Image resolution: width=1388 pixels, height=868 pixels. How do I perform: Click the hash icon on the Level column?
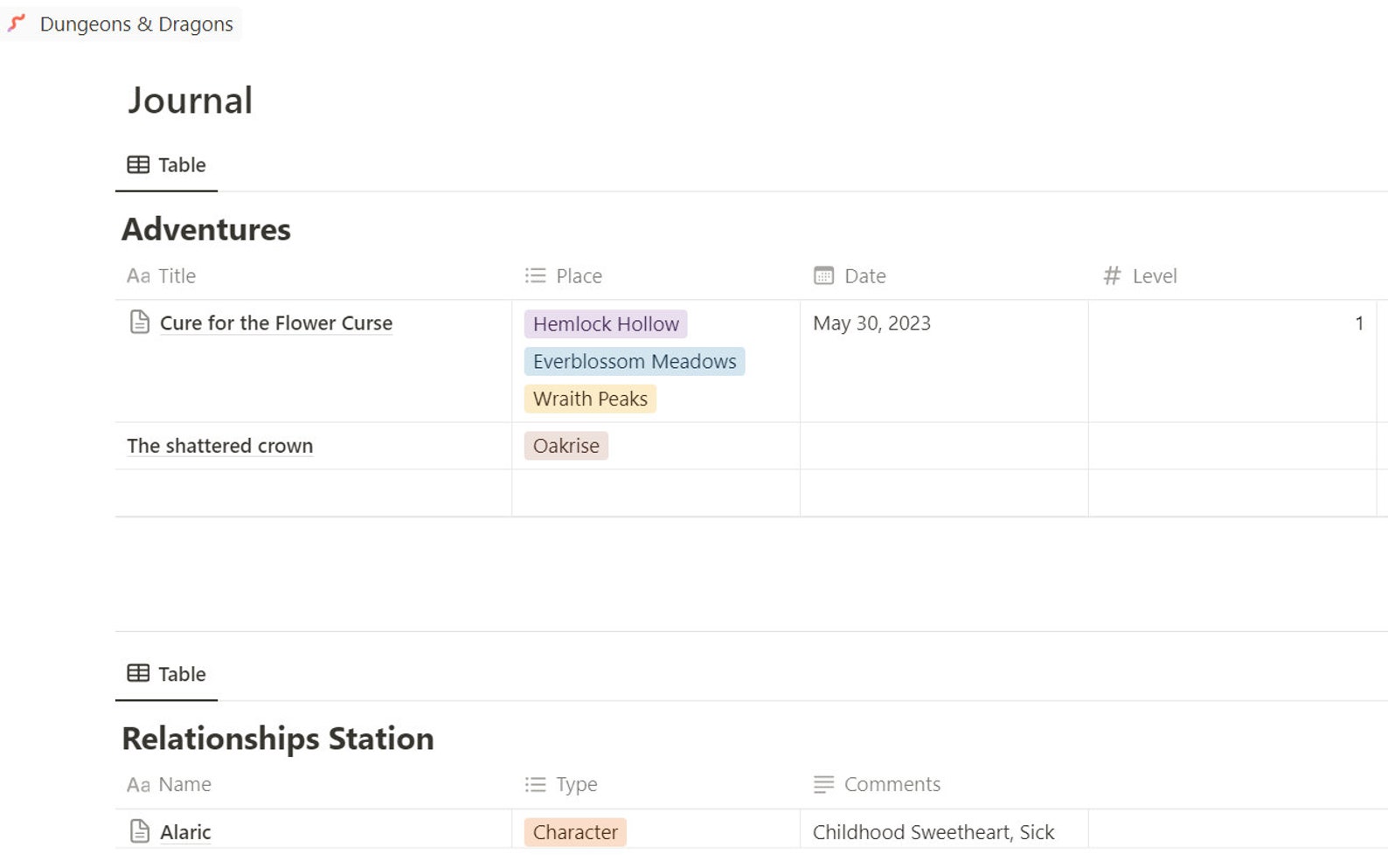pyautogui.click(x=1112, y=275)
